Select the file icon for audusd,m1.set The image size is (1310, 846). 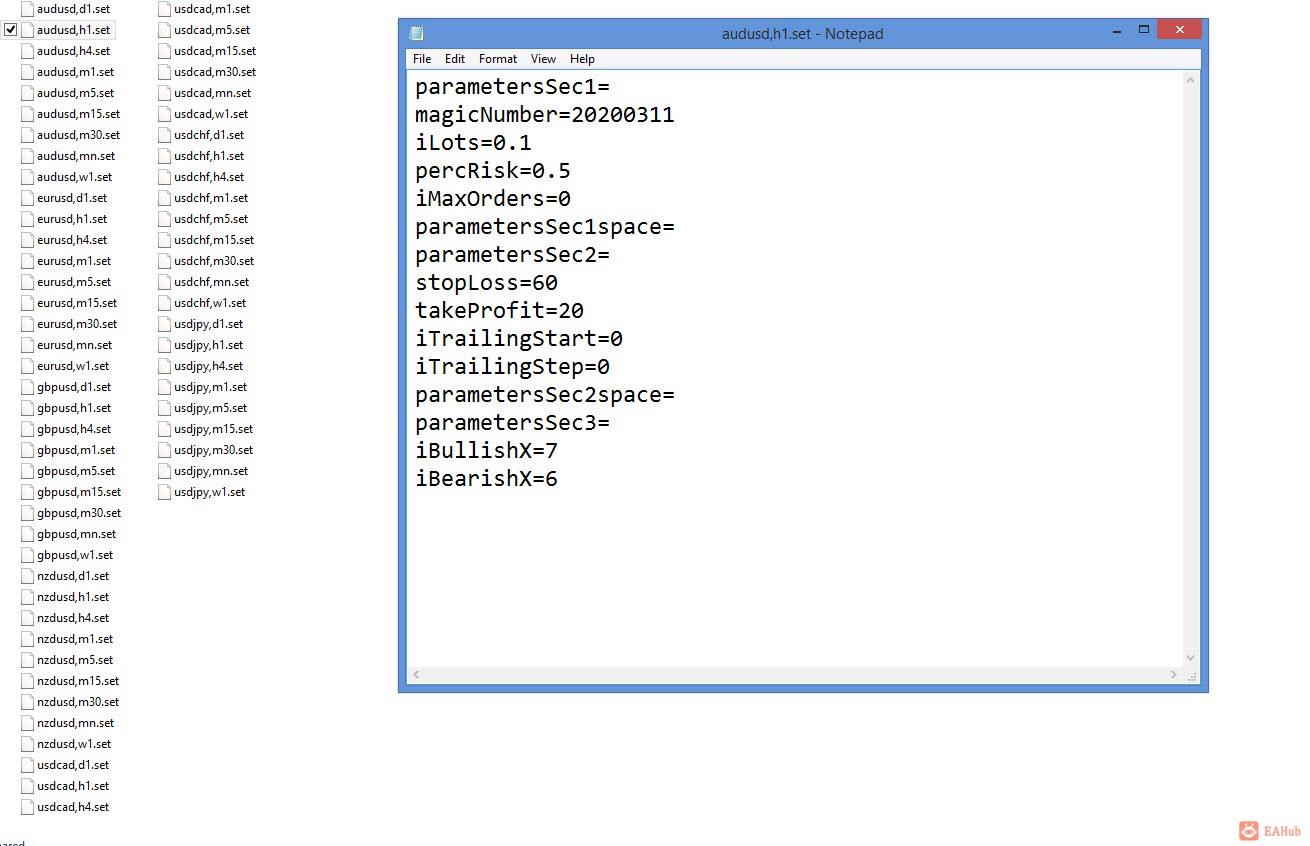click(28, 72)
